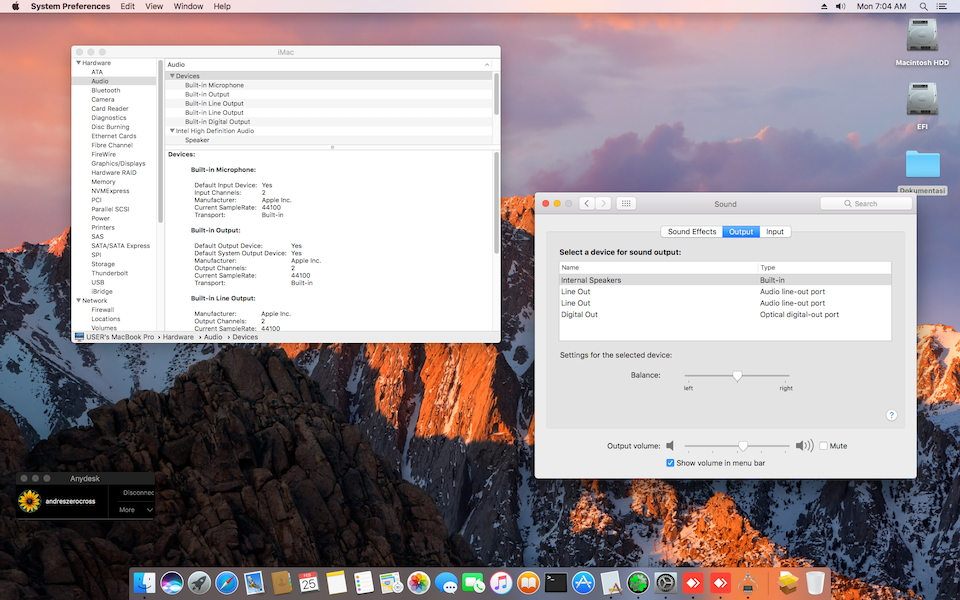Open Launchpad rocket icon in Dock

[199, 583]
